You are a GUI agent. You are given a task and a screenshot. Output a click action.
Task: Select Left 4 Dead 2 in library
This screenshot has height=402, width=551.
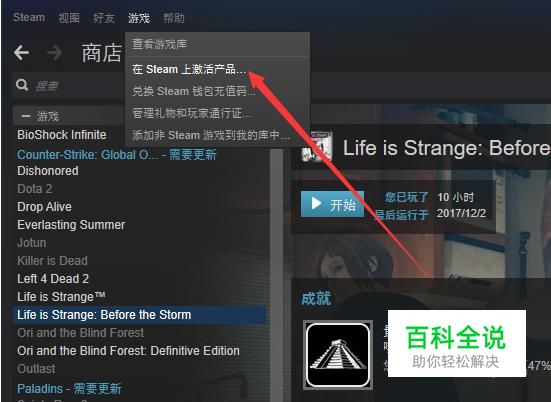tap(53, 279)
